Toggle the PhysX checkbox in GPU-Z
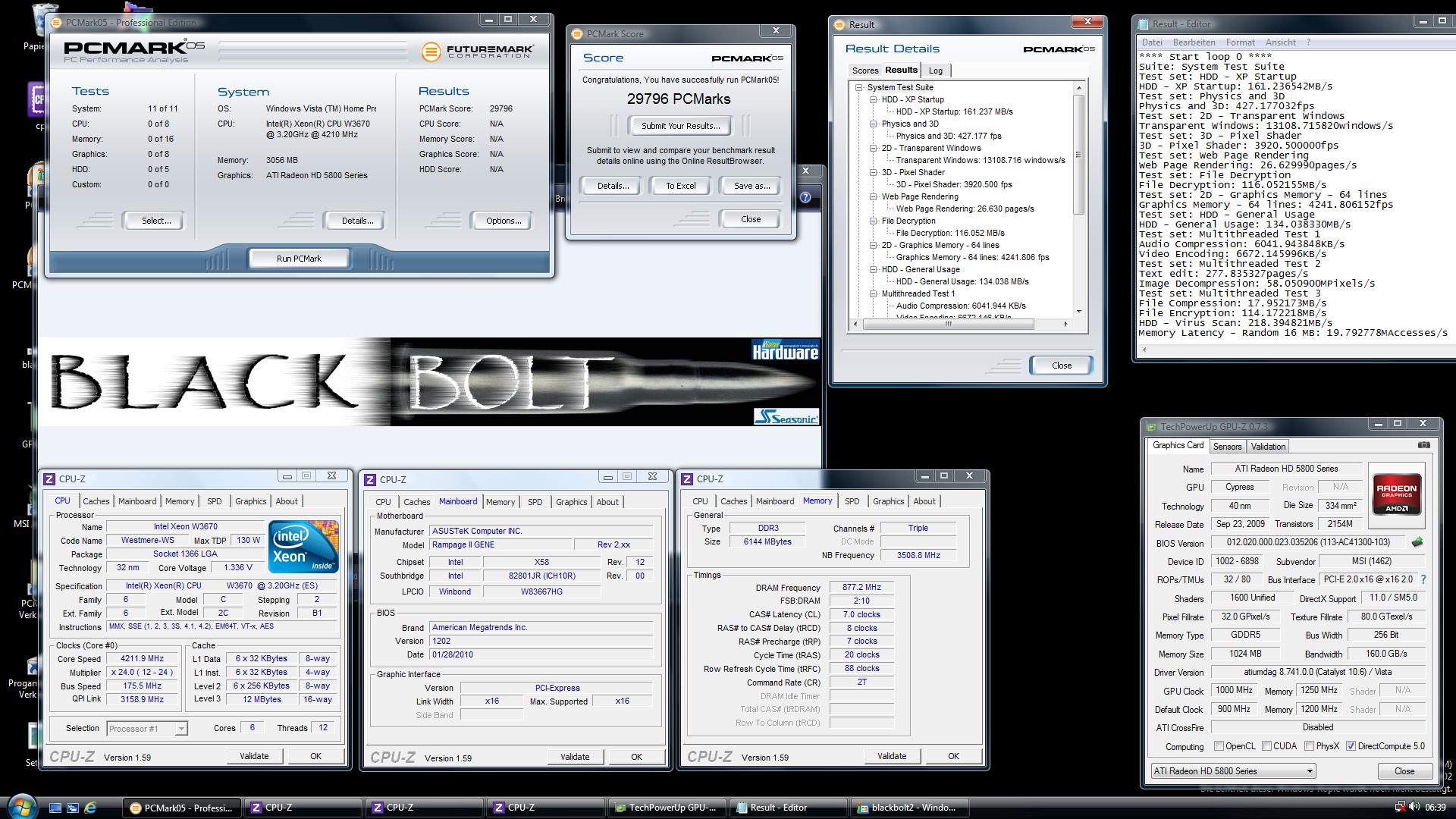1456x819 pixels. coord(1309,746)
